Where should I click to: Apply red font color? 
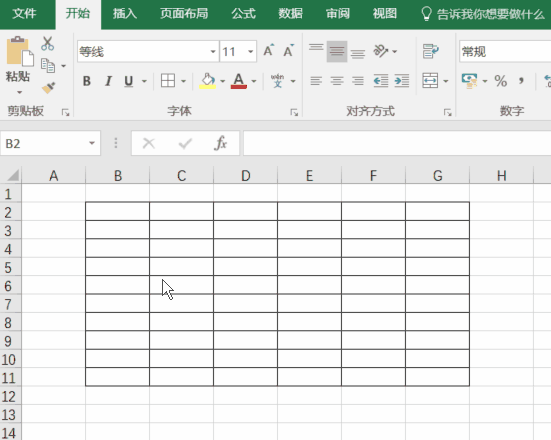(x=239, y=81)
